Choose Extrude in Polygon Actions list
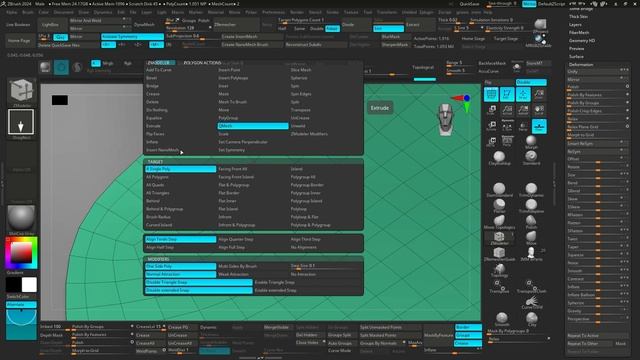 [x=153, y=126]
